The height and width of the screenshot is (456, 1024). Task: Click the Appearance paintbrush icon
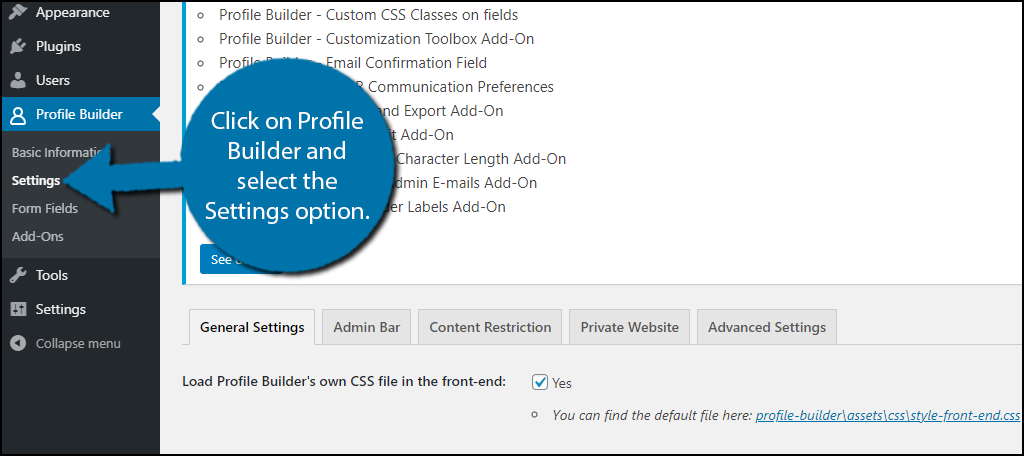pyautogui.click(x=18, y=12)
